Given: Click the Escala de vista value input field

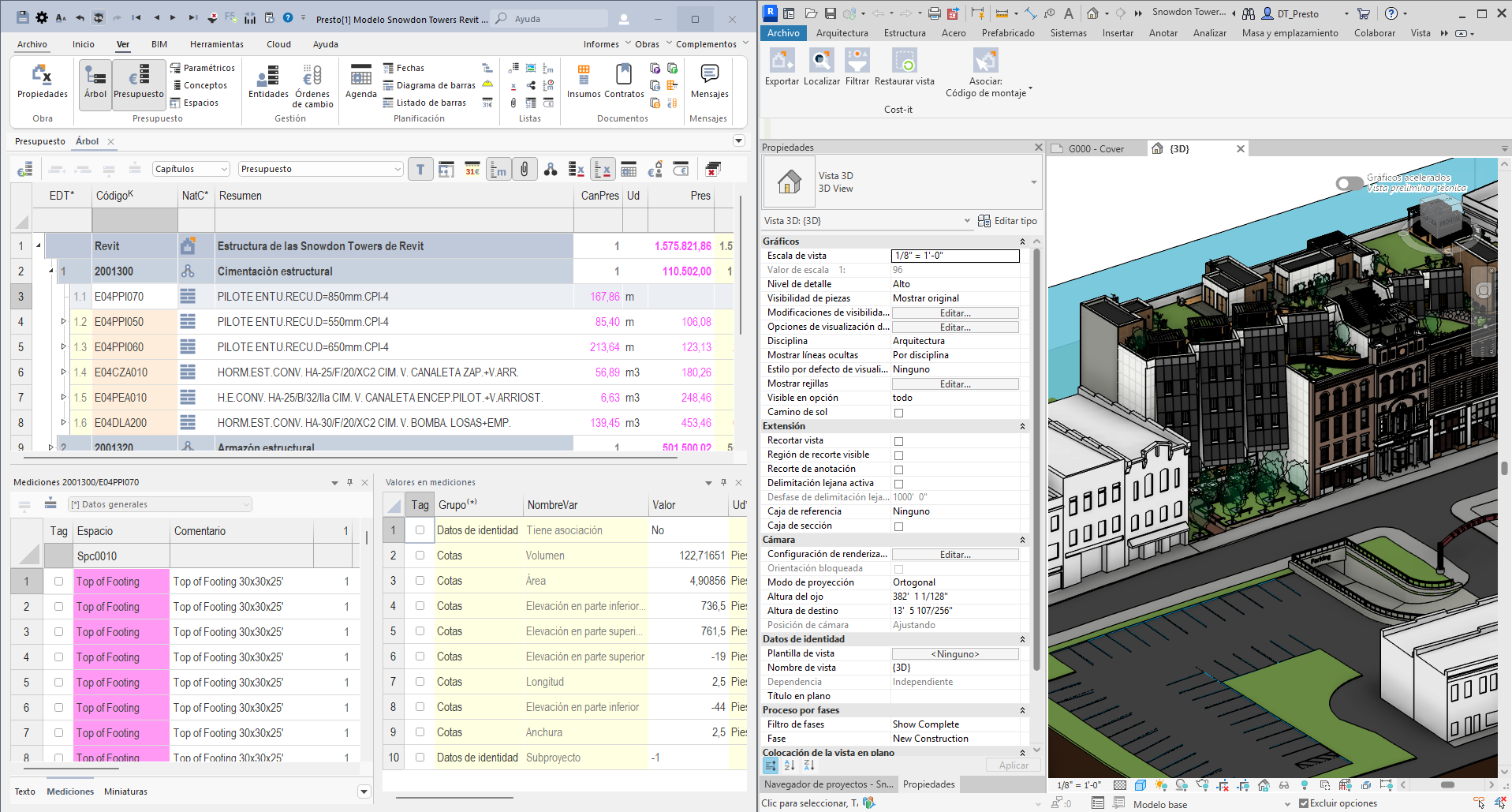Looking at the screenshot, I should (955, 256).
